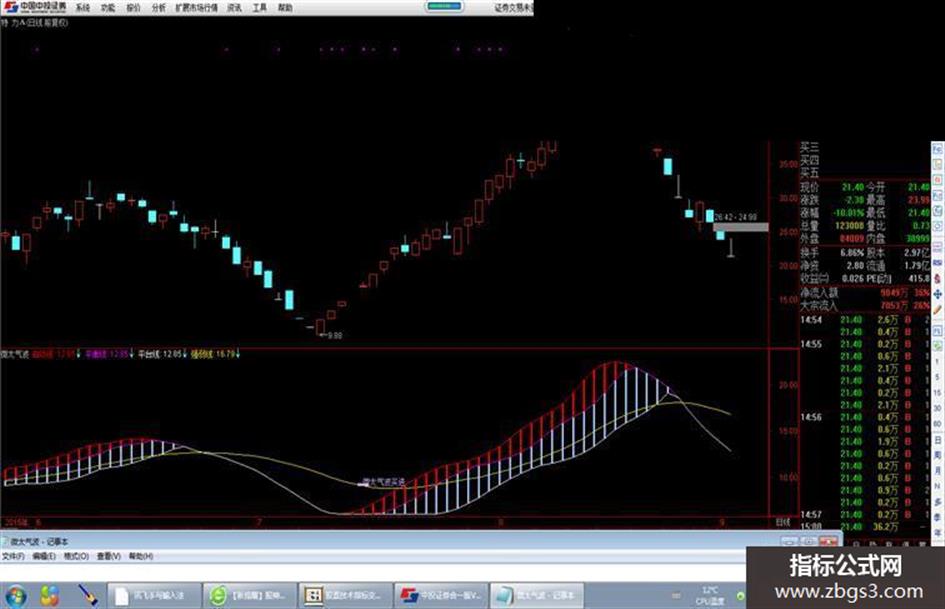Image resolution: width=945 pixels, height=609 pixels.
Task: Click the Windows Start orb
Action: (15, 596)
